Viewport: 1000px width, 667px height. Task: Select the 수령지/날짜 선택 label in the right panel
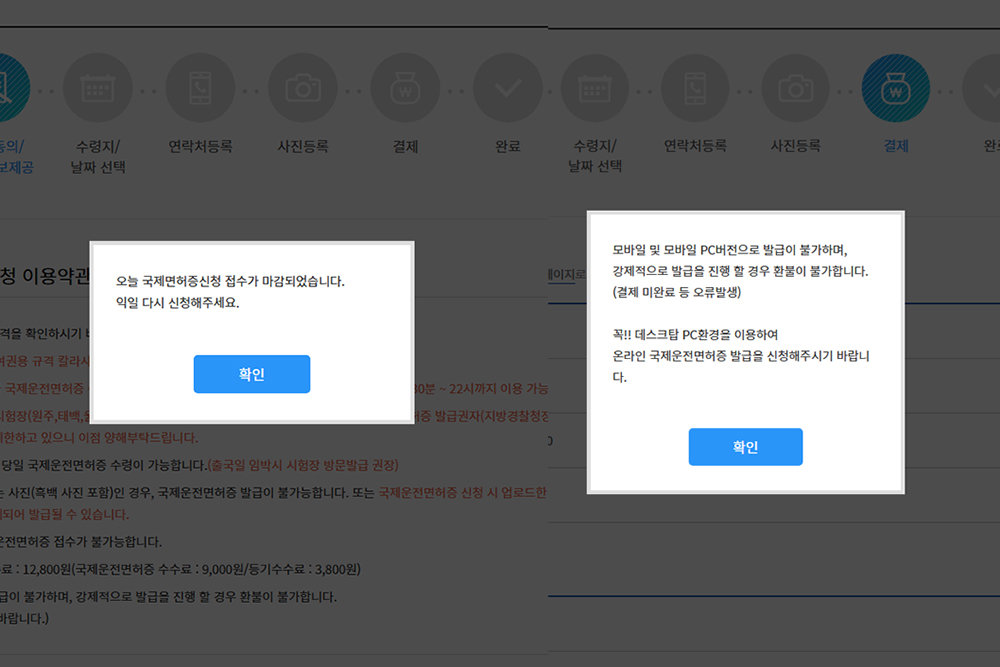594,156
